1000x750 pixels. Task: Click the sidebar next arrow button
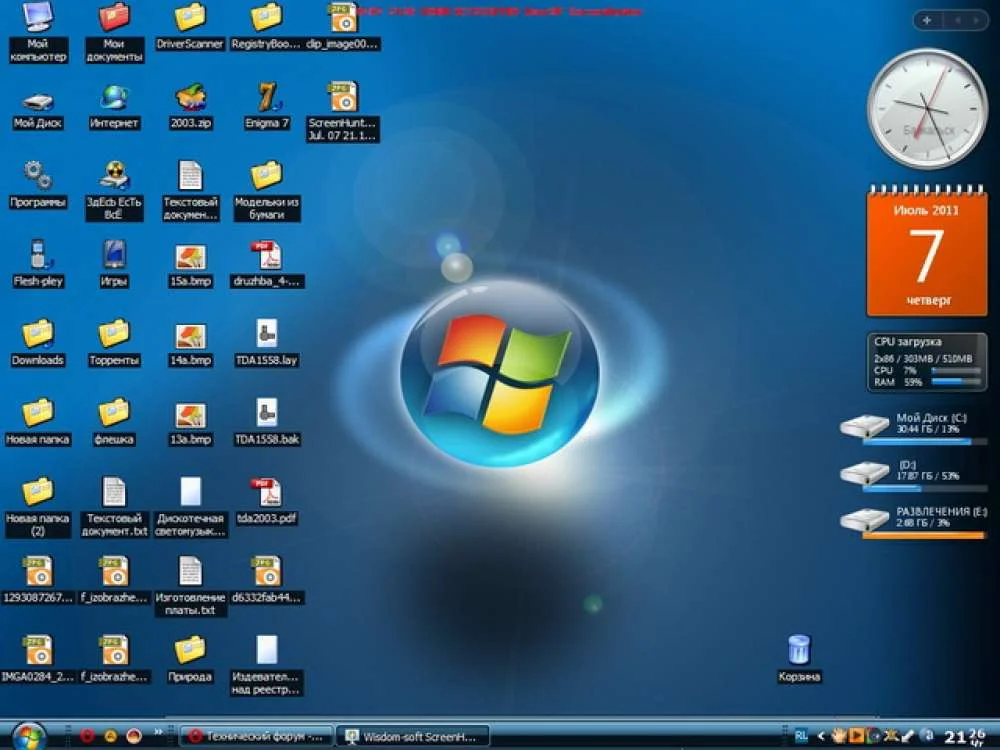point(976,20)
